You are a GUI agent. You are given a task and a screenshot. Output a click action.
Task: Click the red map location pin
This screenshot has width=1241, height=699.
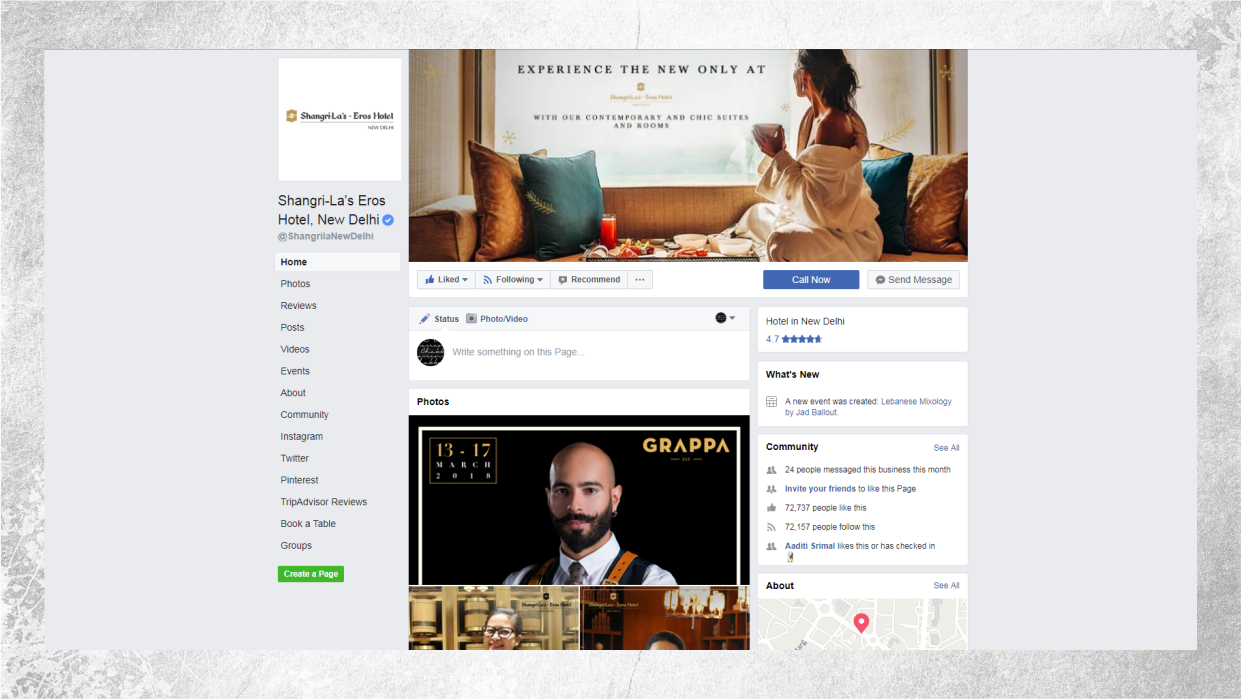point(861,623)
